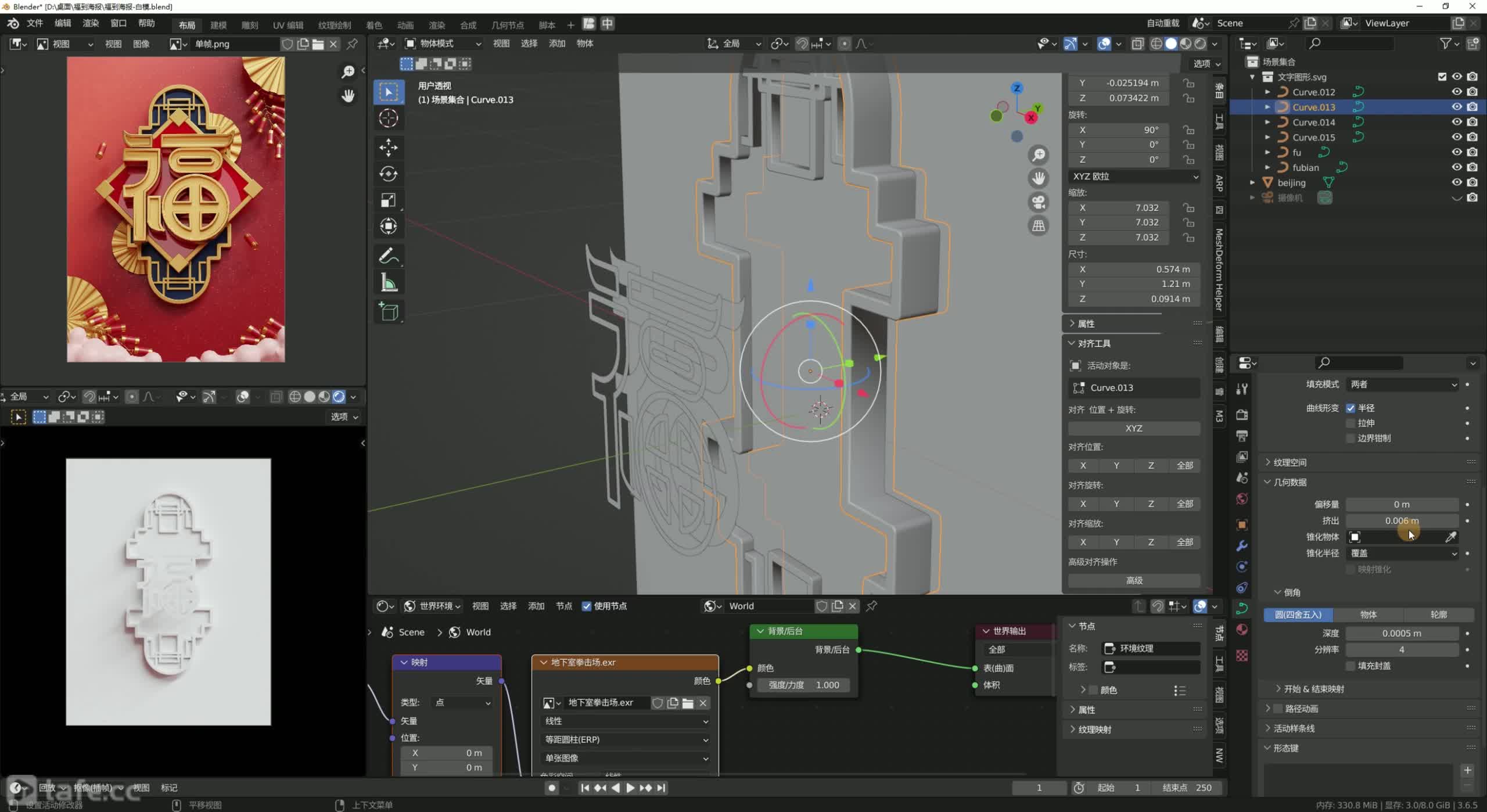The height and width of the screenshot is (812, 1487).
Task: Click the viewport pan hand gizmo
Action: (x=1039, y=178)
